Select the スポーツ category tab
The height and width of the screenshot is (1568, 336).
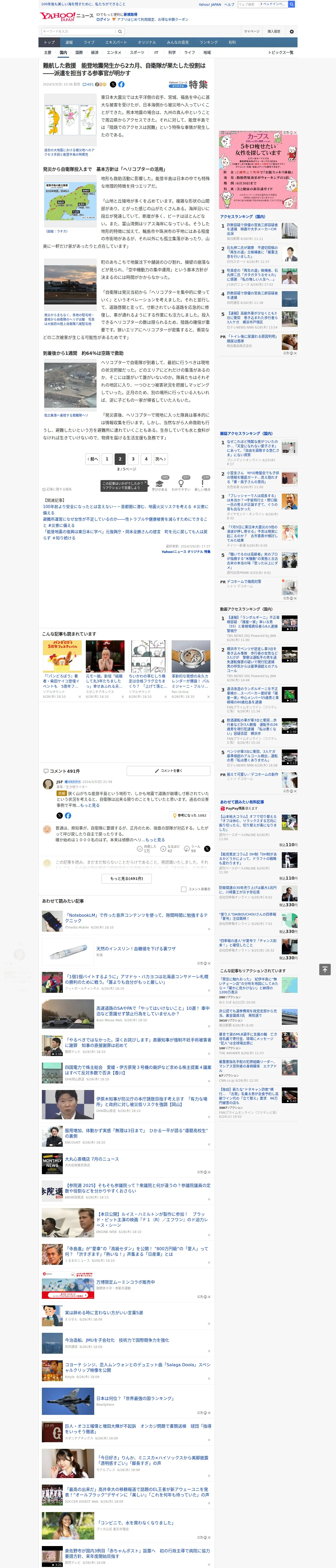(x=137, y=53)
